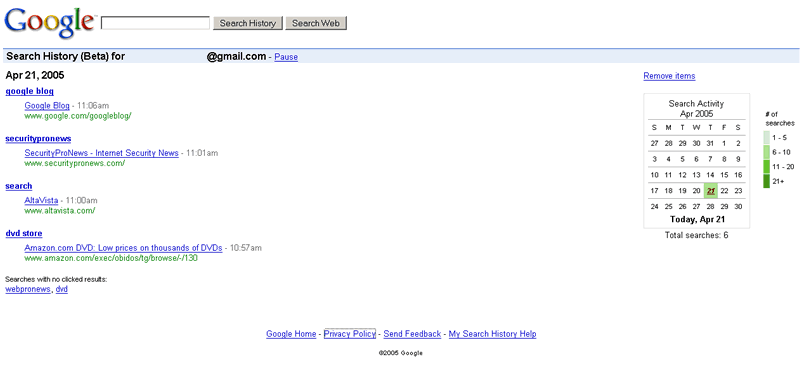Click day 20 in the calendar
Image resolution: width=800 pixels, height=380 pixels.
(x=696, y=191)
